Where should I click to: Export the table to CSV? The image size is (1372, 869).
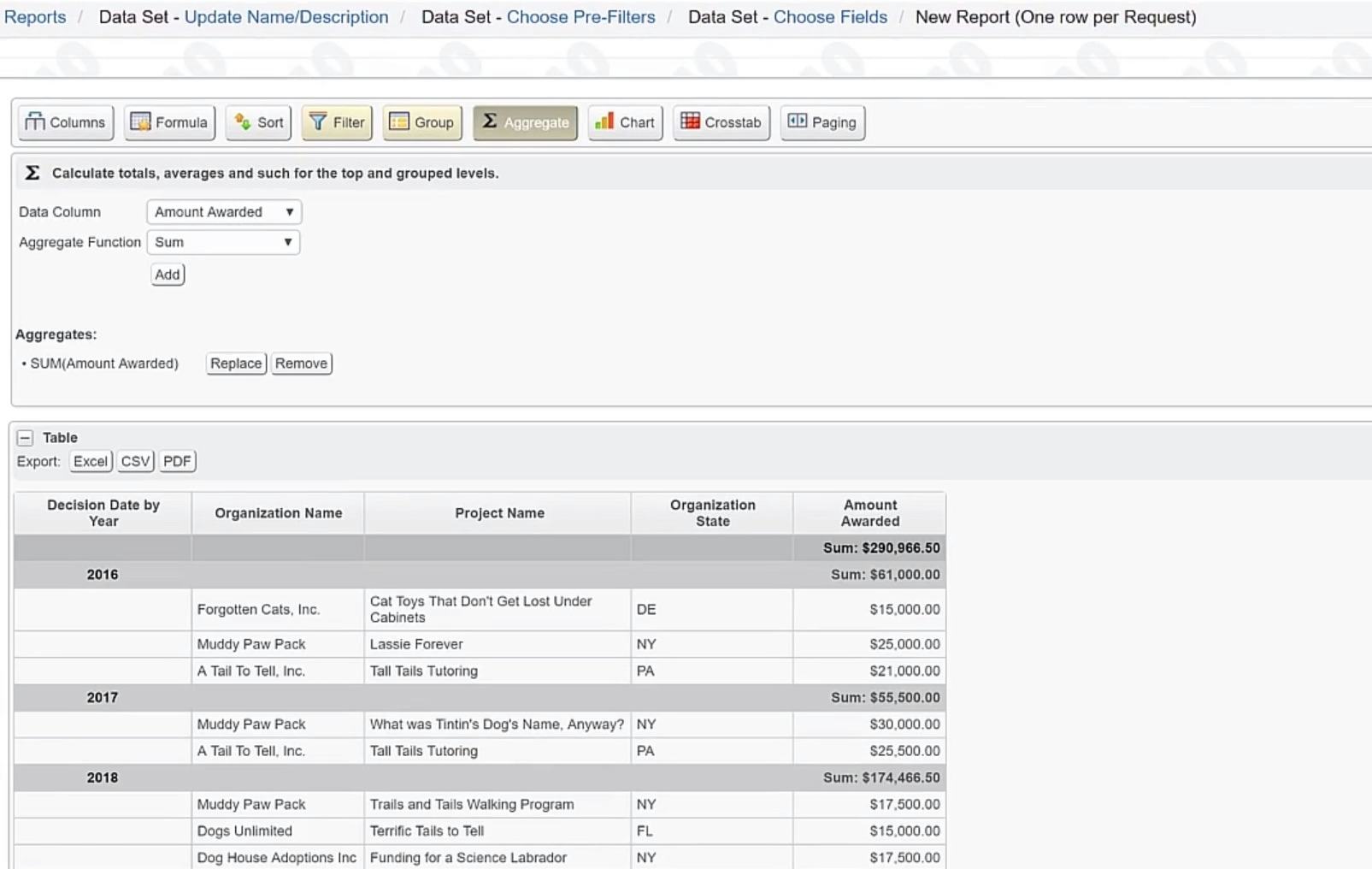[x=135, y=461]
